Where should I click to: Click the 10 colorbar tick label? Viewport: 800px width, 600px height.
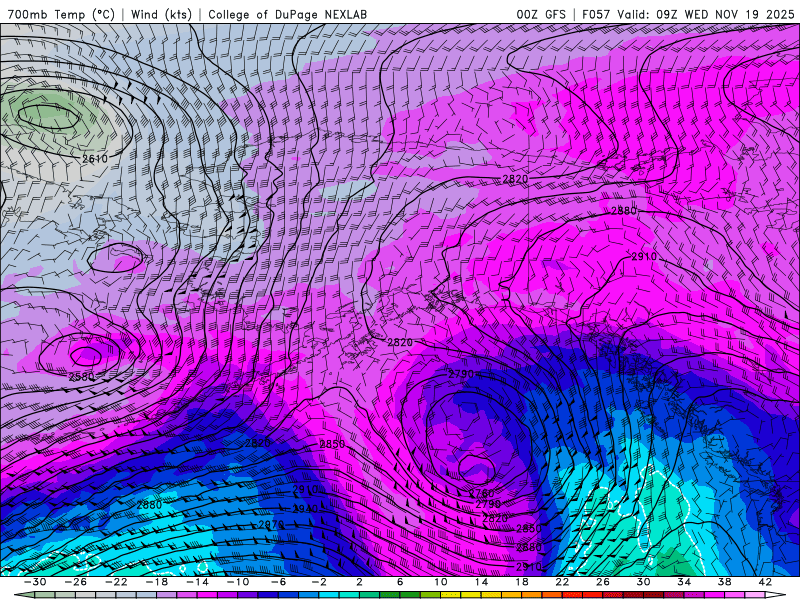click(440, 582)
